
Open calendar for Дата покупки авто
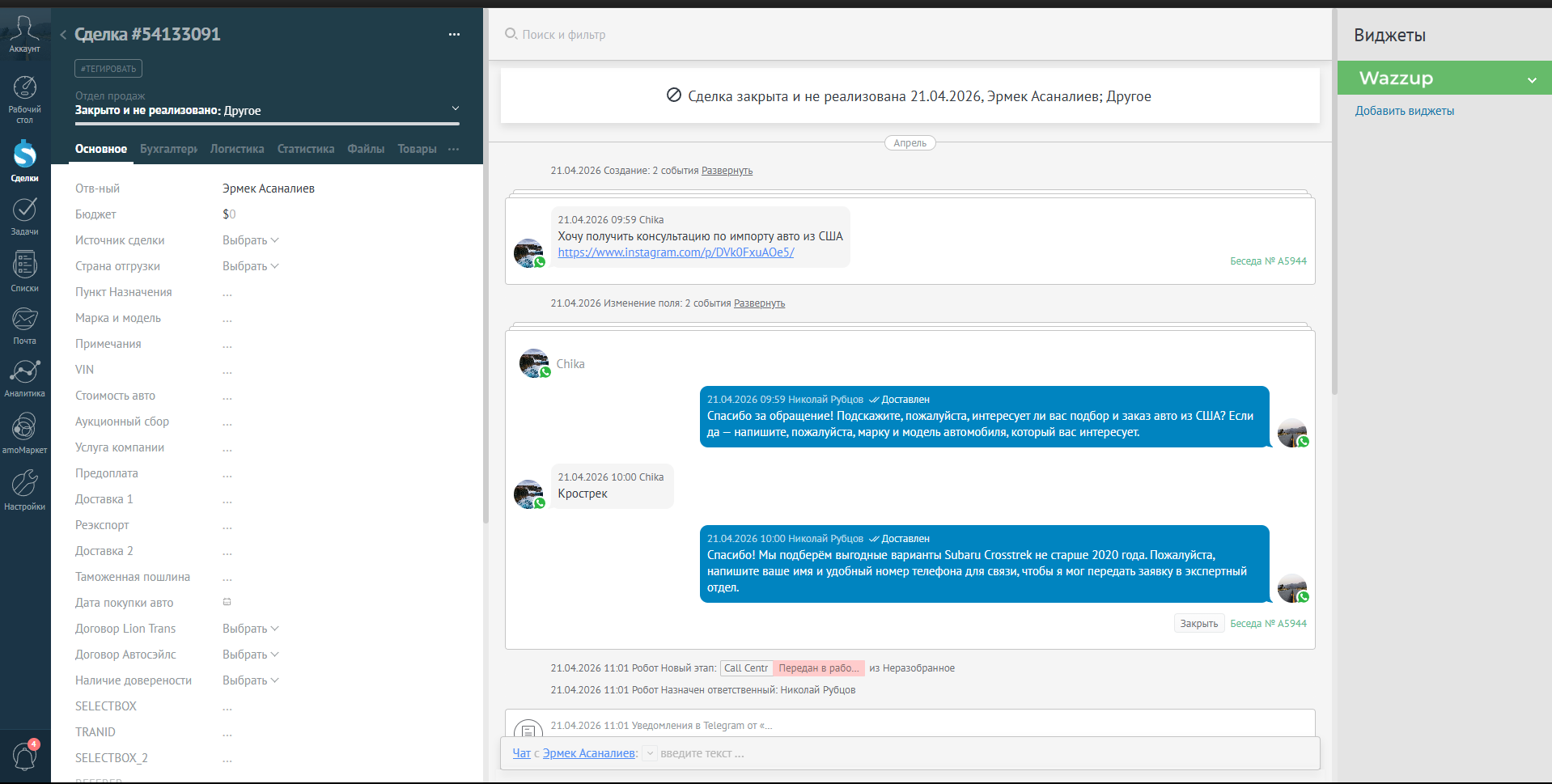227,602
